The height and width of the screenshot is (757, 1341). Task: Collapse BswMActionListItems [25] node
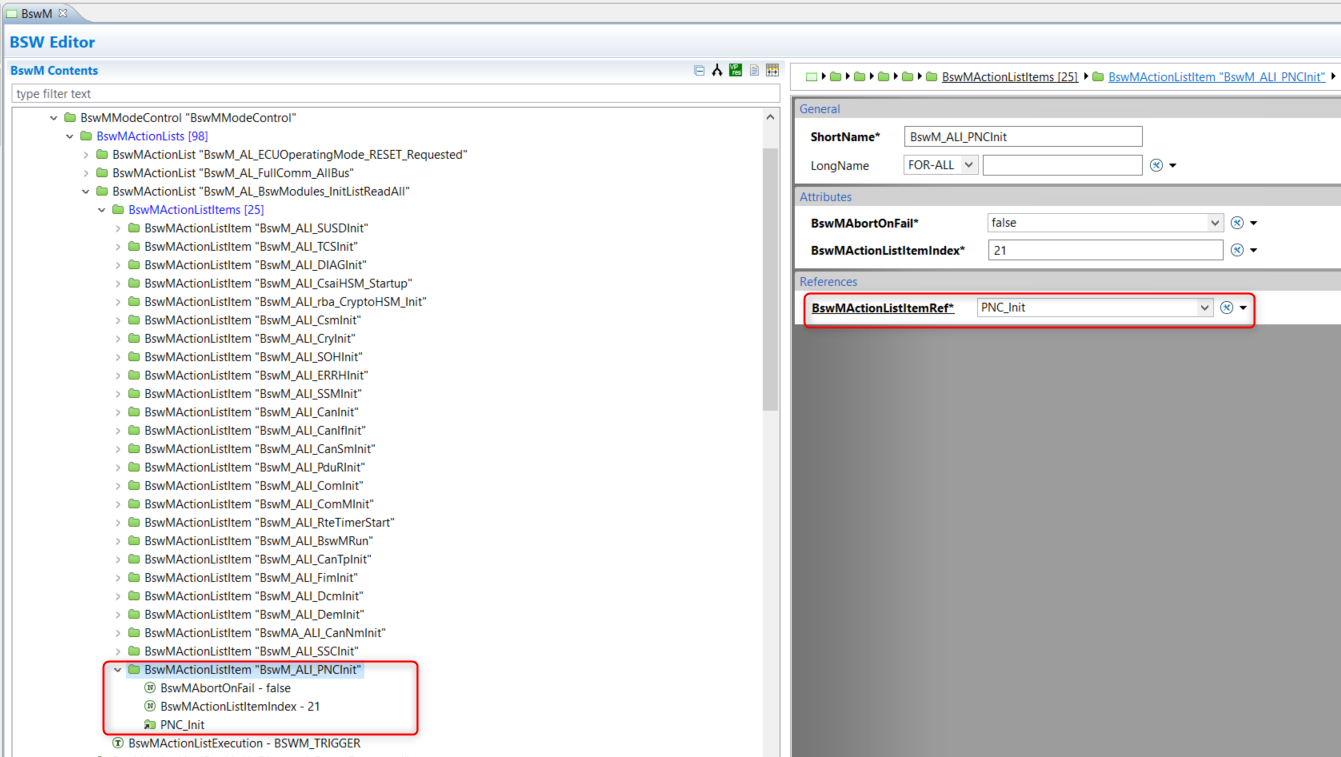[102, 210]
